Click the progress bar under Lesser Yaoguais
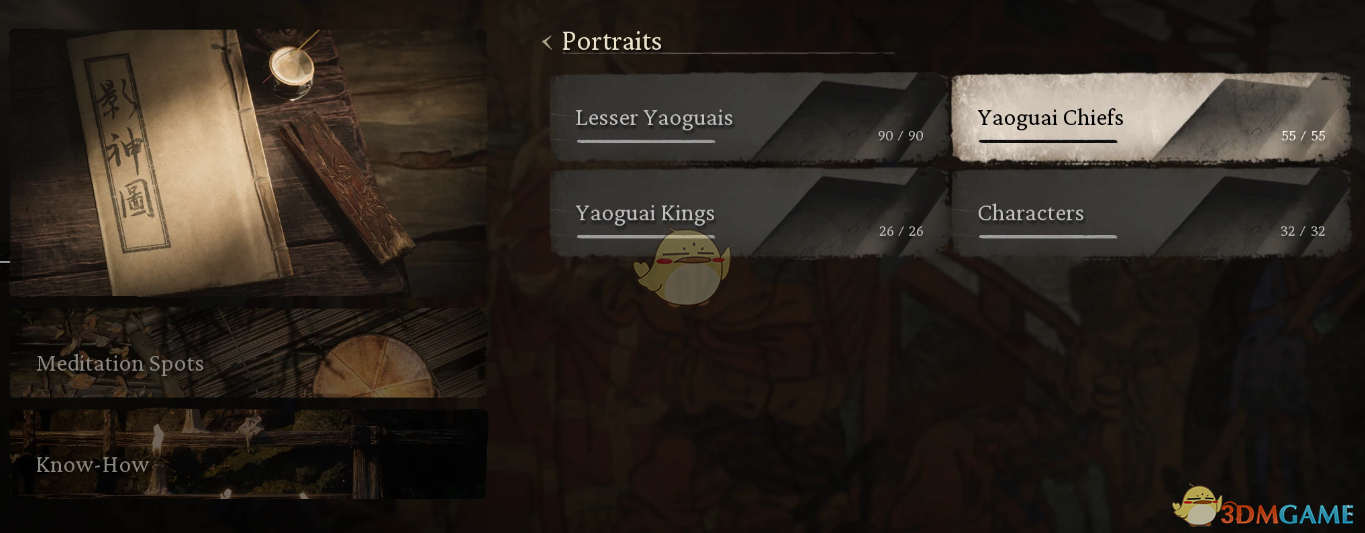This screenshot has width=1365, height=533. coord(646,141)
